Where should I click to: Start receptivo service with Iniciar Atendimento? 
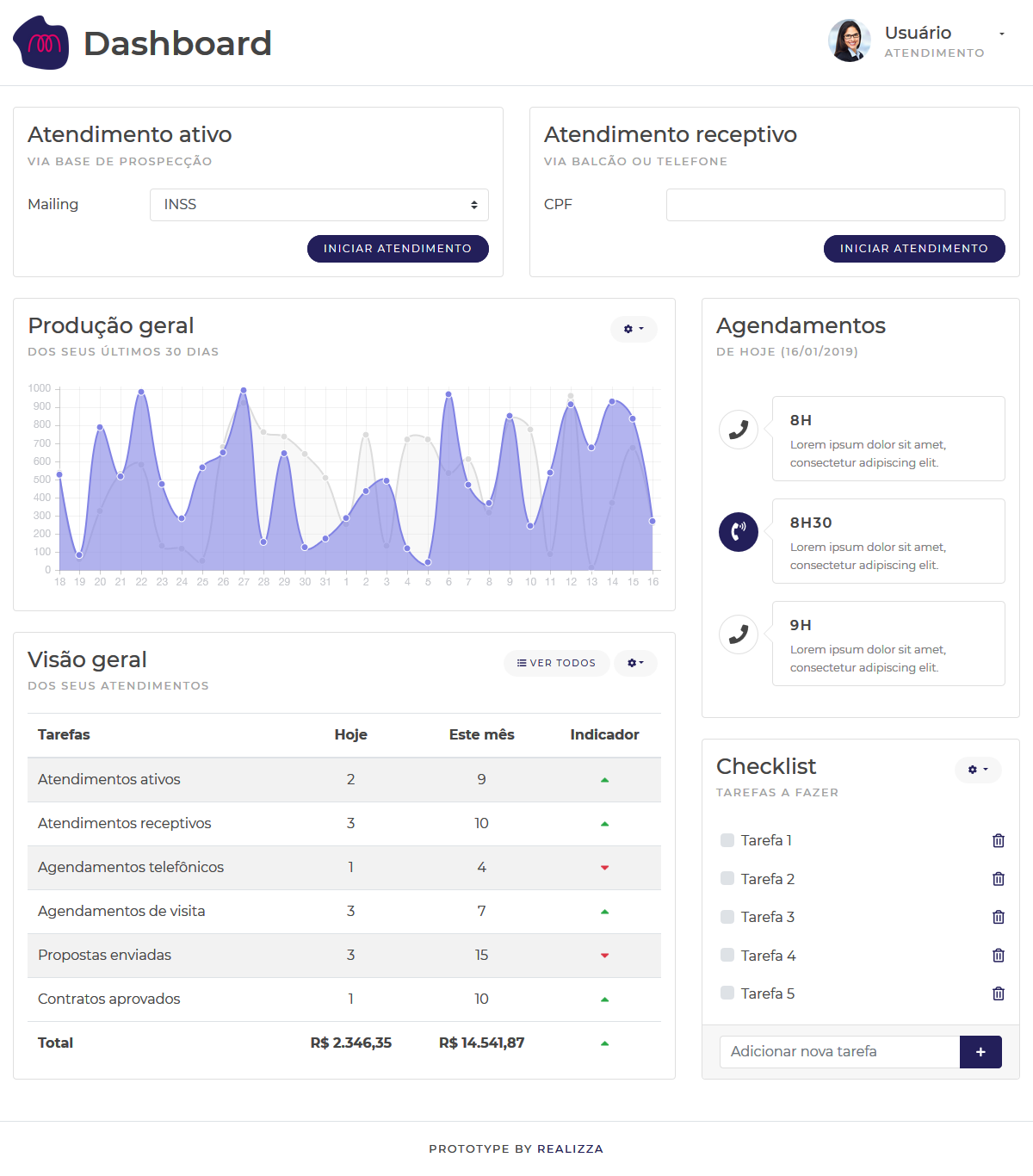[x=913, y=249]
